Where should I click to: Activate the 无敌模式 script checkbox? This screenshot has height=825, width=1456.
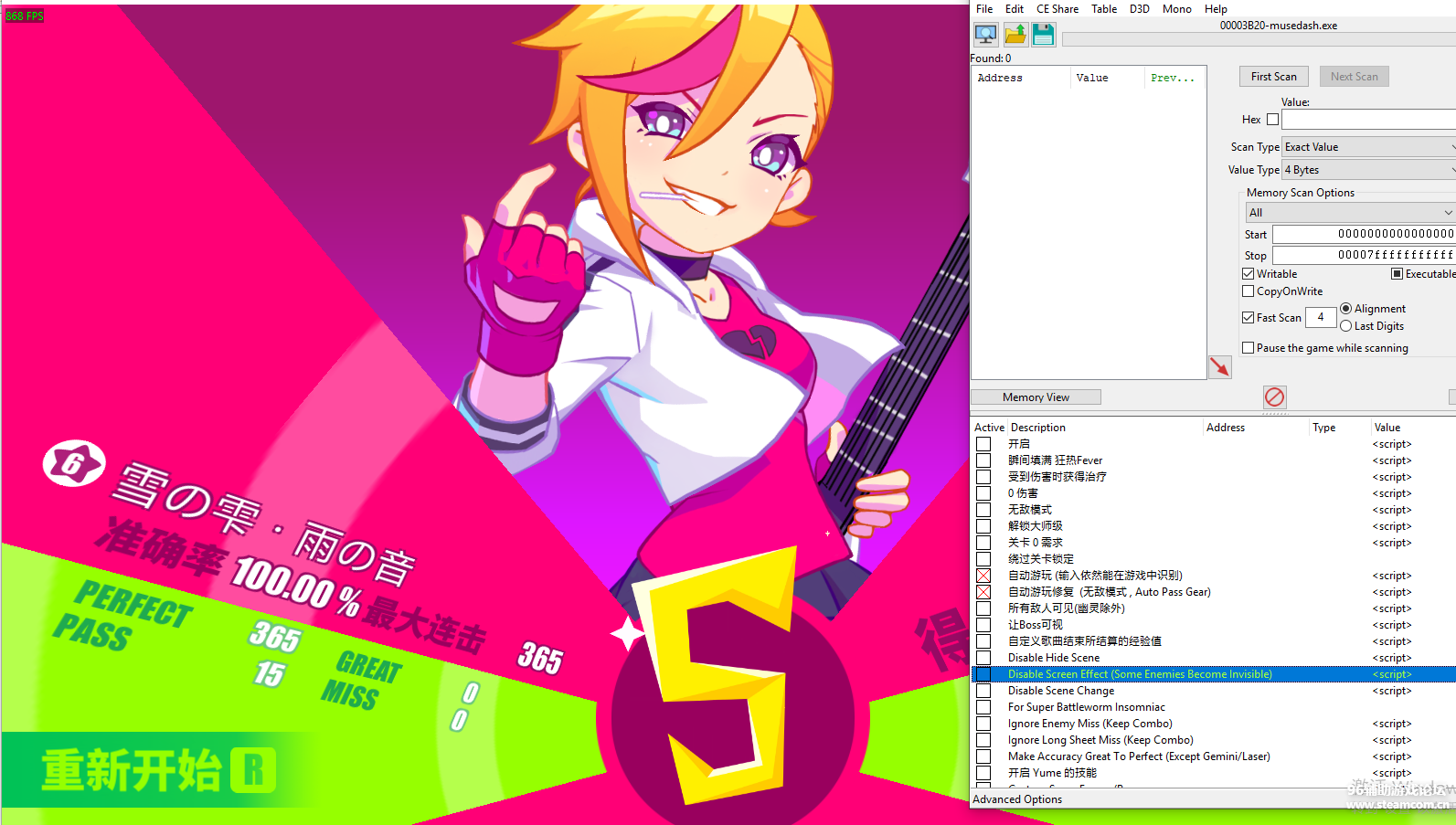[983, 510]
